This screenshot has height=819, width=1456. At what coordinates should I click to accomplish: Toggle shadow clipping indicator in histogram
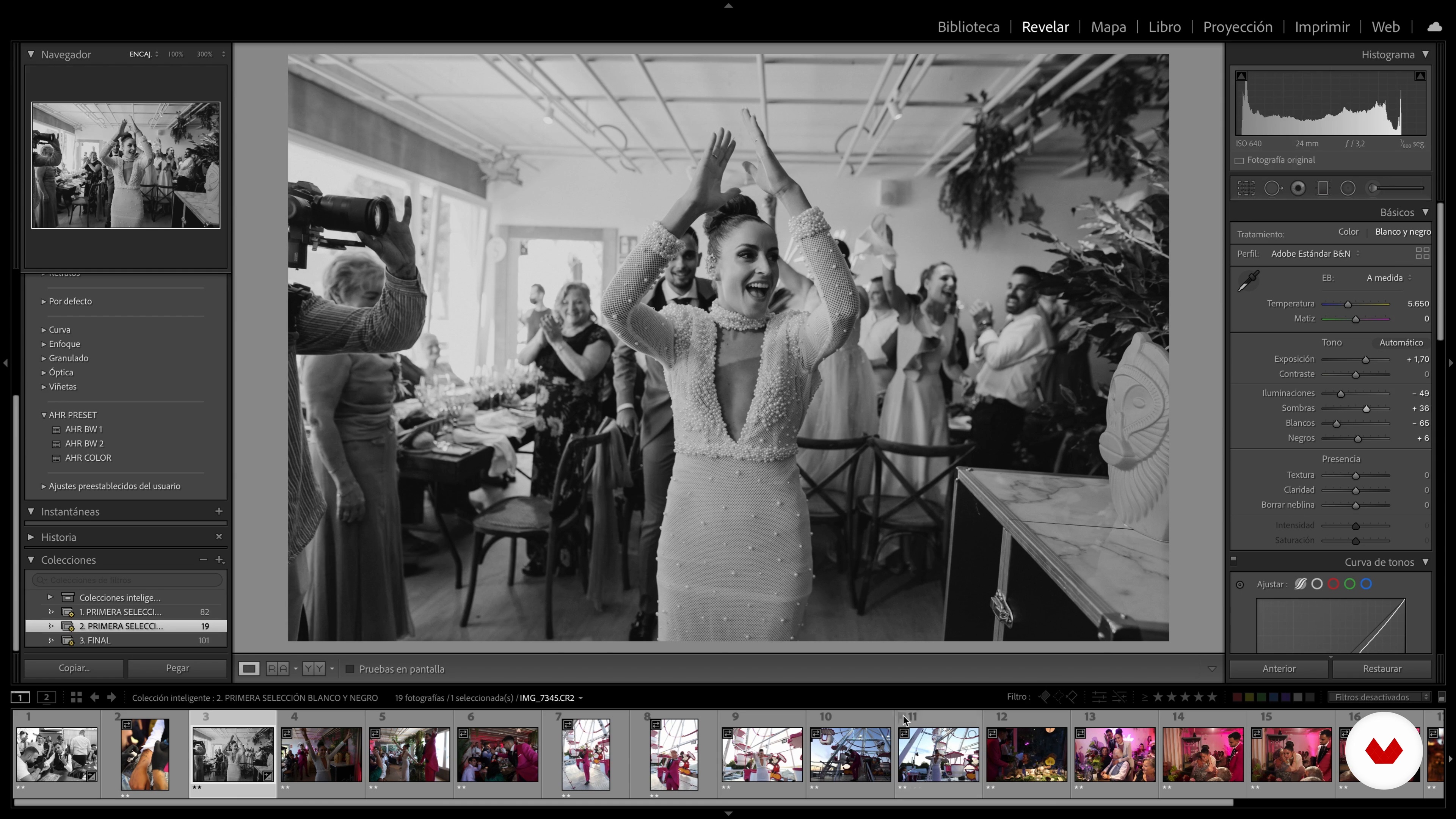coord(1241,76)
